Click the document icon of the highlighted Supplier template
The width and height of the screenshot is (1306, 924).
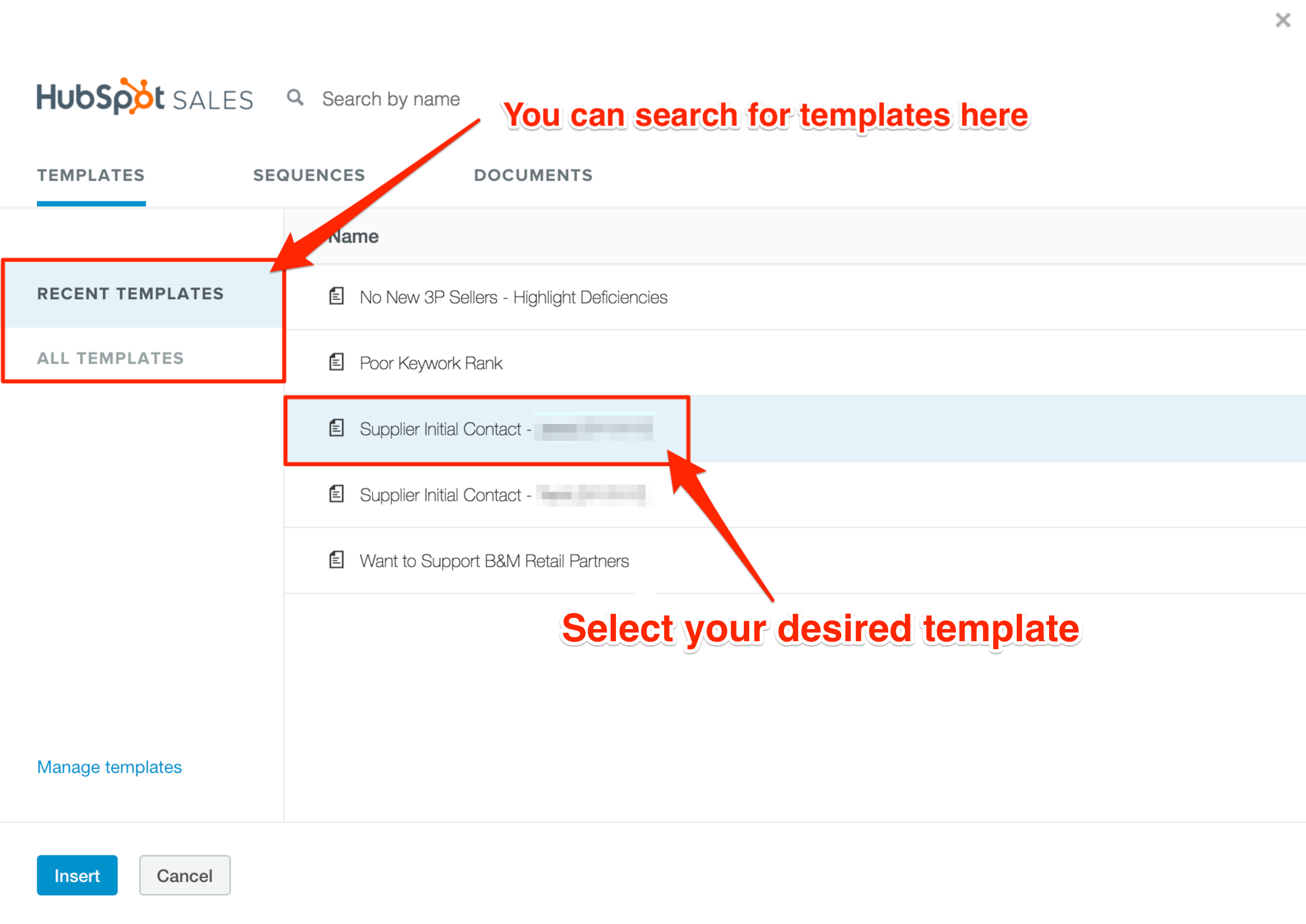pyautogui.click(x=336, y=428)
